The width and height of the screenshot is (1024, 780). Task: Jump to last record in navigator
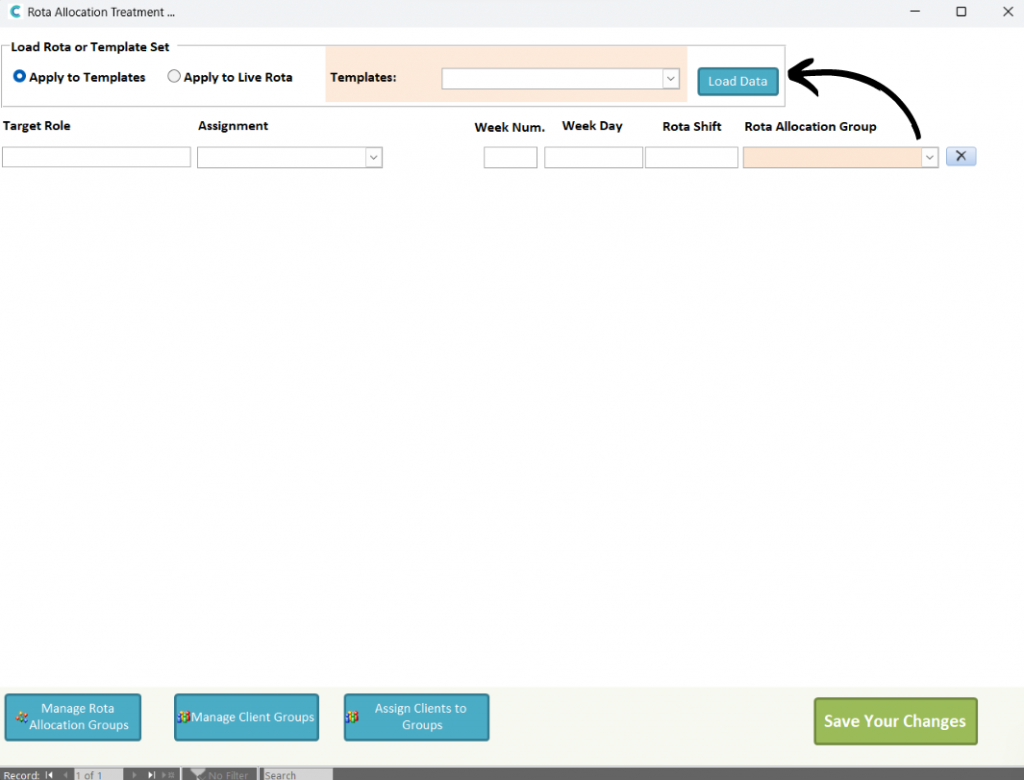[152, 775]
